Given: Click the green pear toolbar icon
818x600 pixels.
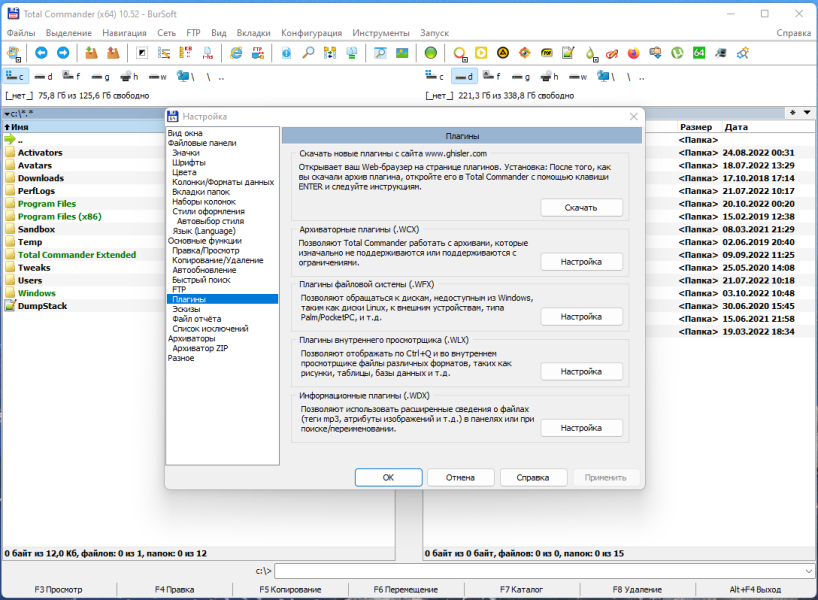Looking at the screenshot, I should click(x=591, y=53).
